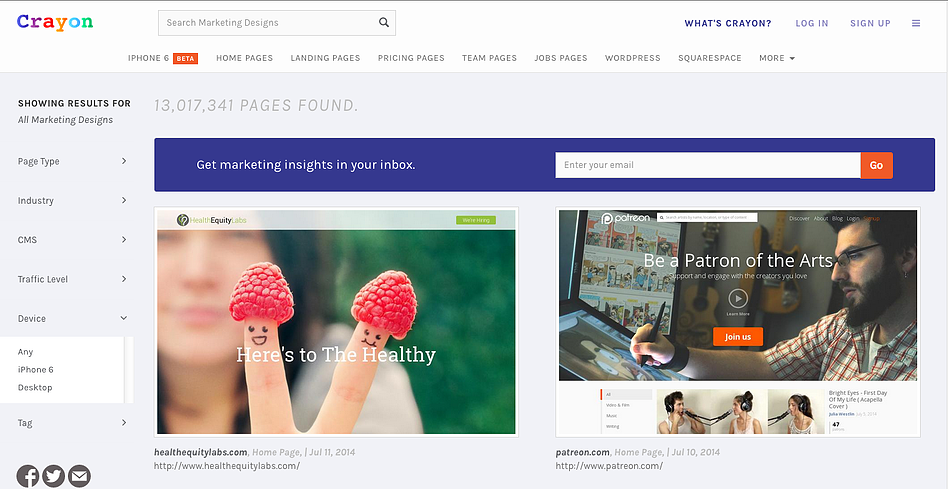This screenshot has width=948, height=489.
Task: Select the iPhone 6 device filter
Action: coord(36,369)
